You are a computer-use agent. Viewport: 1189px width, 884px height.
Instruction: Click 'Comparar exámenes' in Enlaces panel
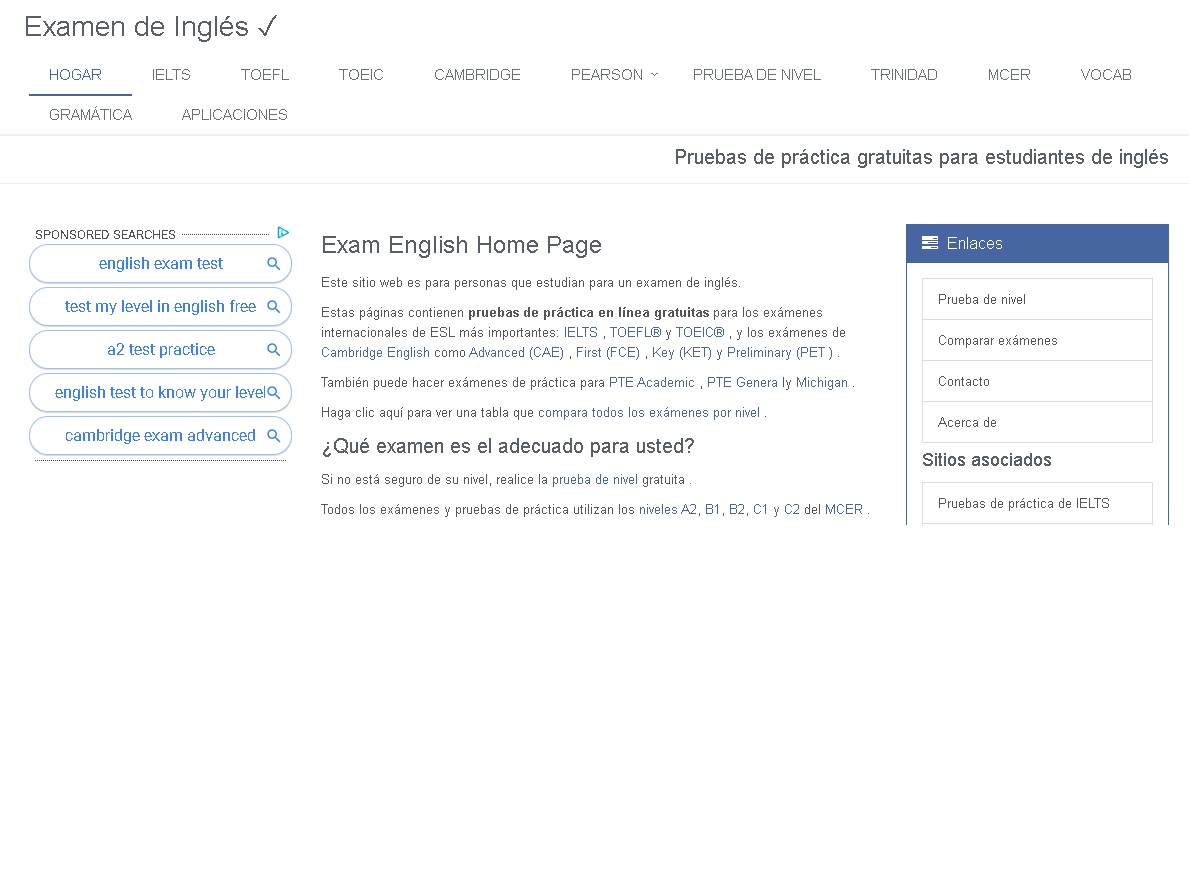pos(997,341)
